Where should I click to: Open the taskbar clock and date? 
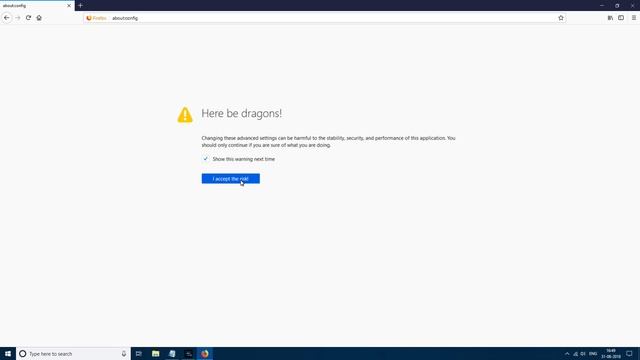coord(611,354)
